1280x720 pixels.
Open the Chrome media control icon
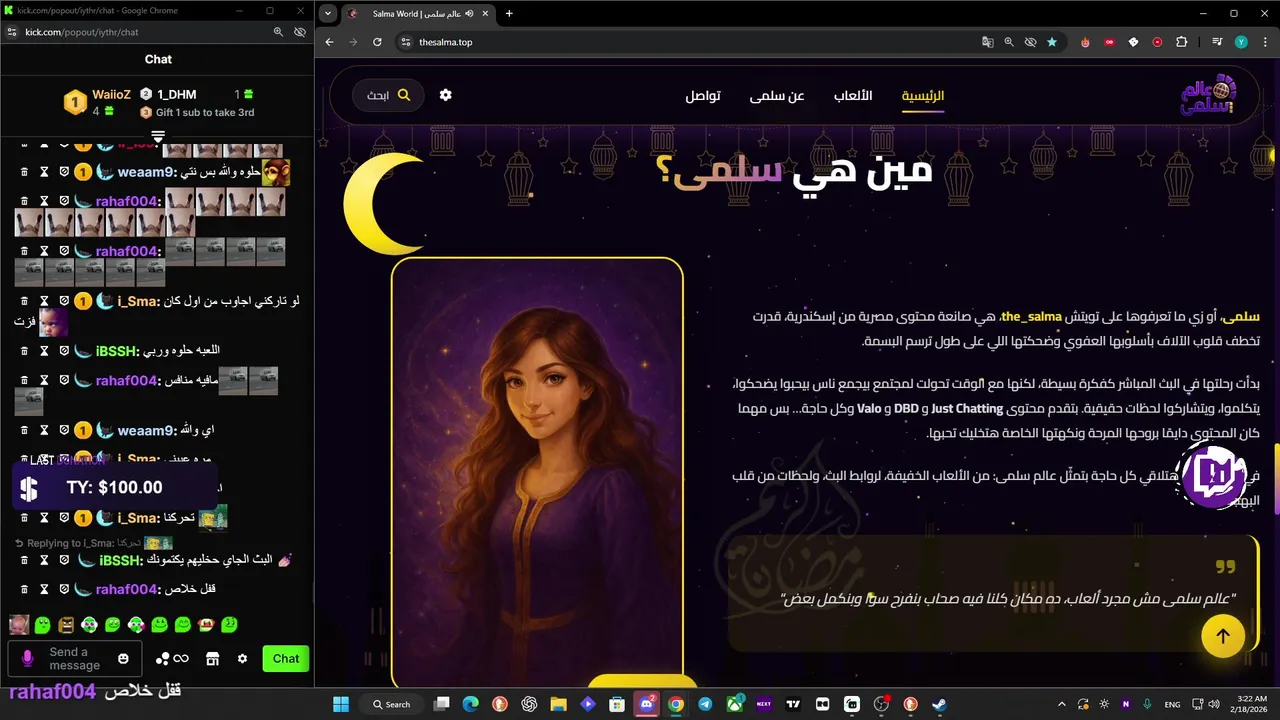point(1217,42)
